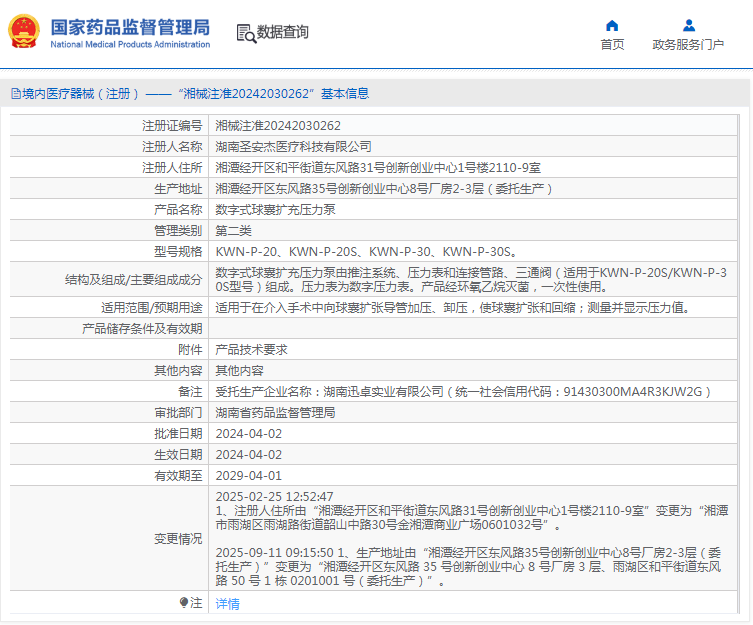Select expiry date 2029-04-01
Screen dimensions: 753x625
pyautogui.click(x=249, y=476)
